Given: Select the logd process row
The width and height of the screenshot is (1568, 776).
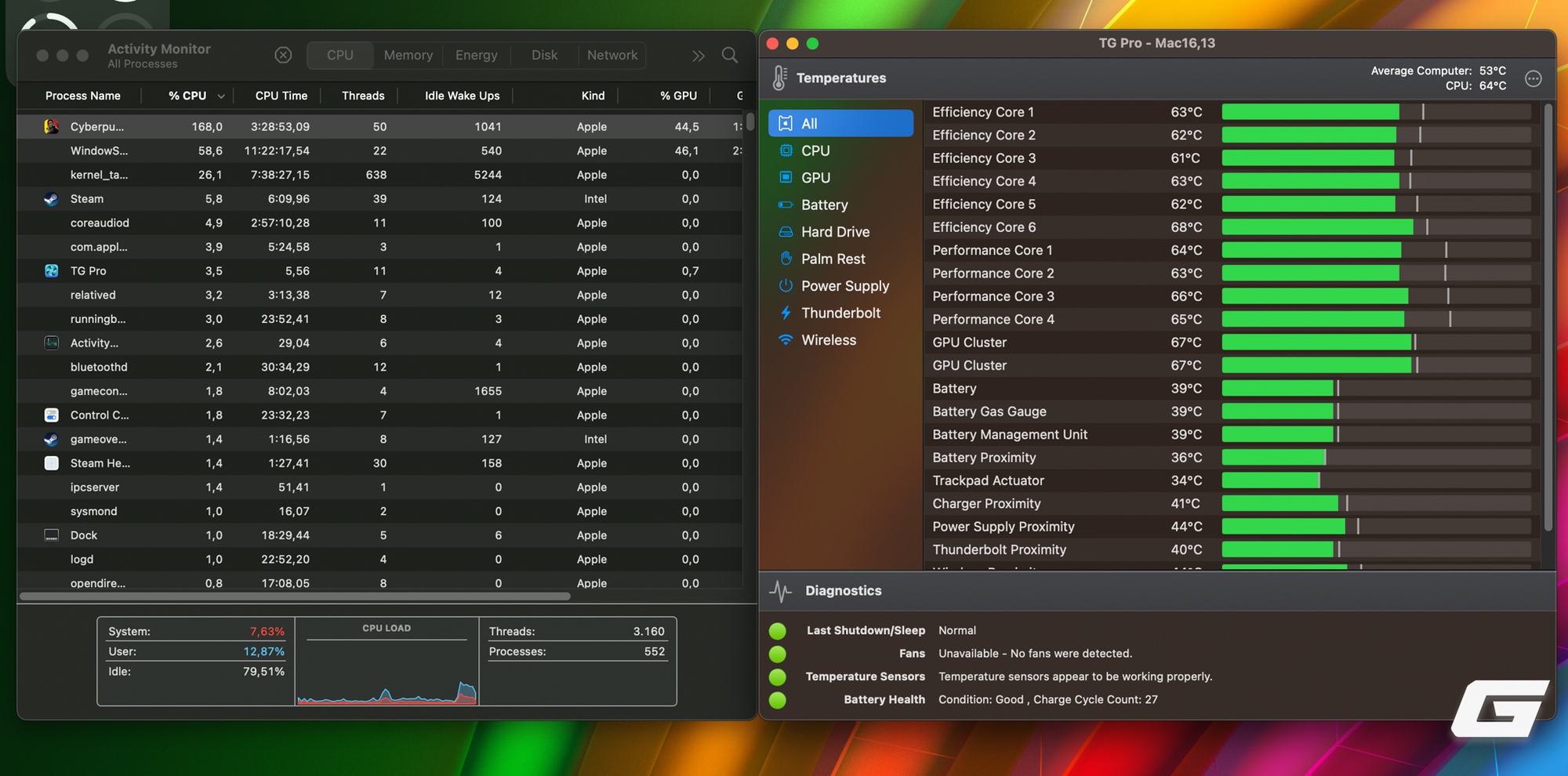Looking at the screenshot, I should coord(380,560).
